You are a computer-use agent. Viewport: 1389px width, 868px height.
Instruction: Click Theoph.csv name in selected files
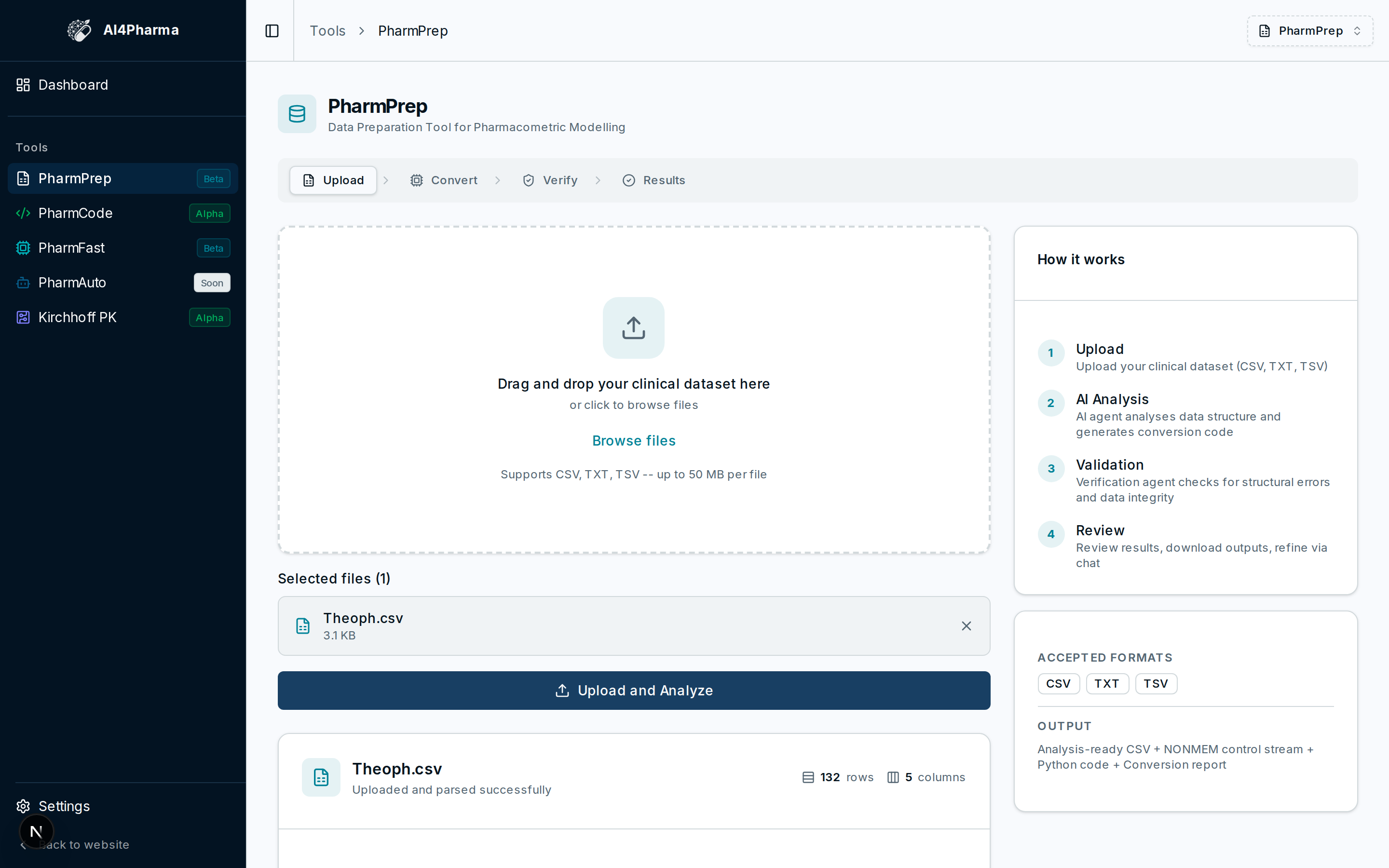[x=363, y=618]
